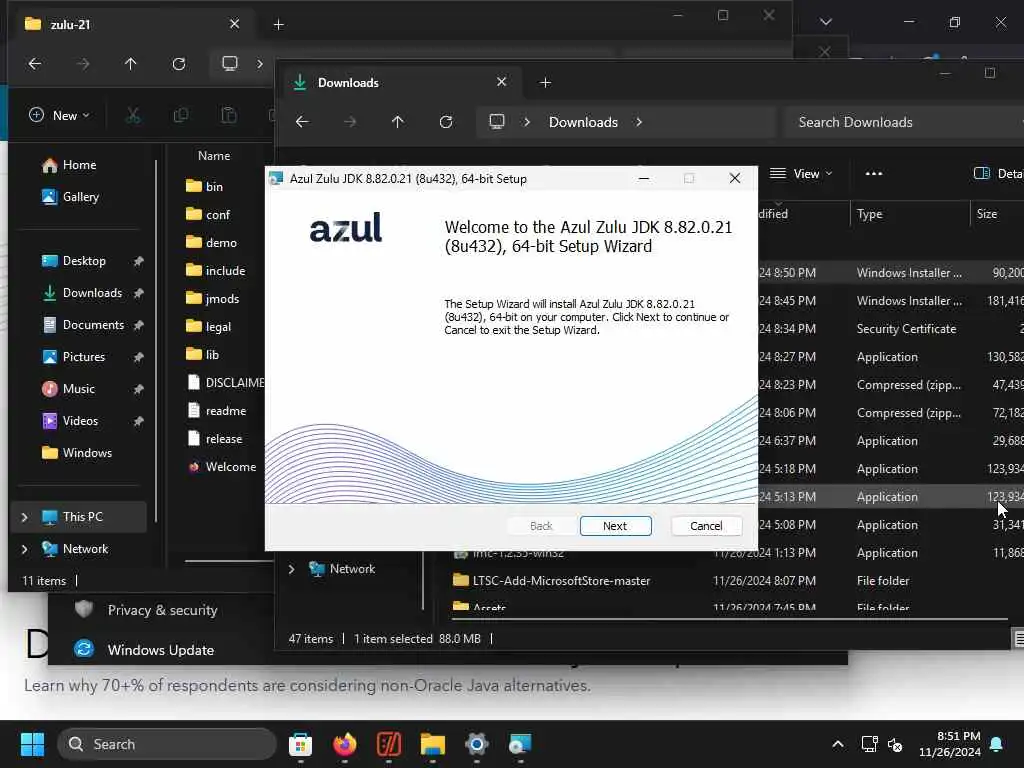Click the Search Downloads field
1024x768 pixels.
click(904, 122)
